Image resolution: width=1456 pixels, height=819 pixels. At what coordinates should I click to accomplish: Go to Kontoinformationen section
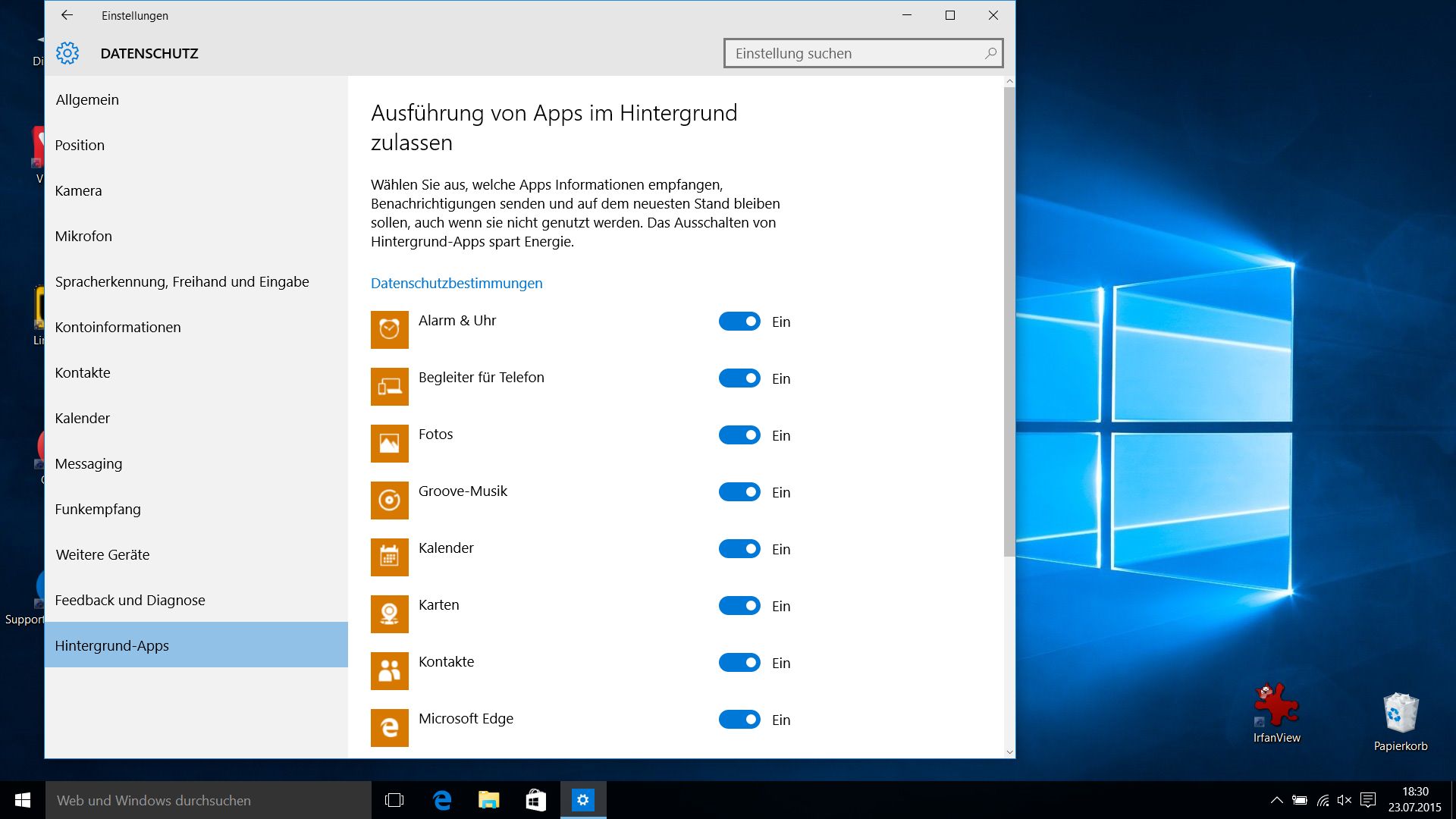tap(196, 327)
